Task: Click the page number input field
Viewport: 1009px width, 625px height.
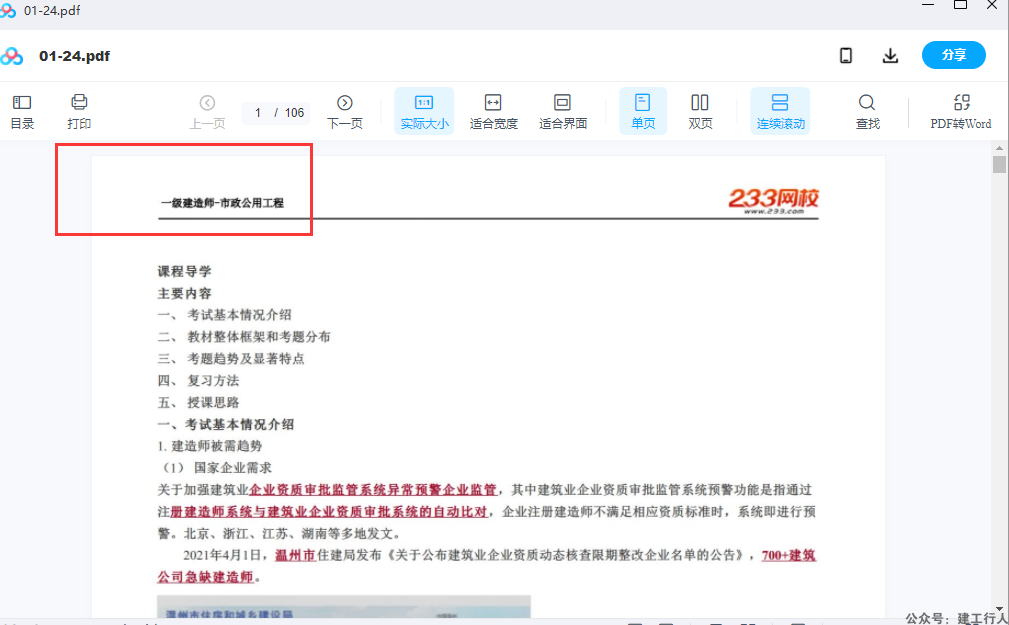Action: (x=258, y=113)
